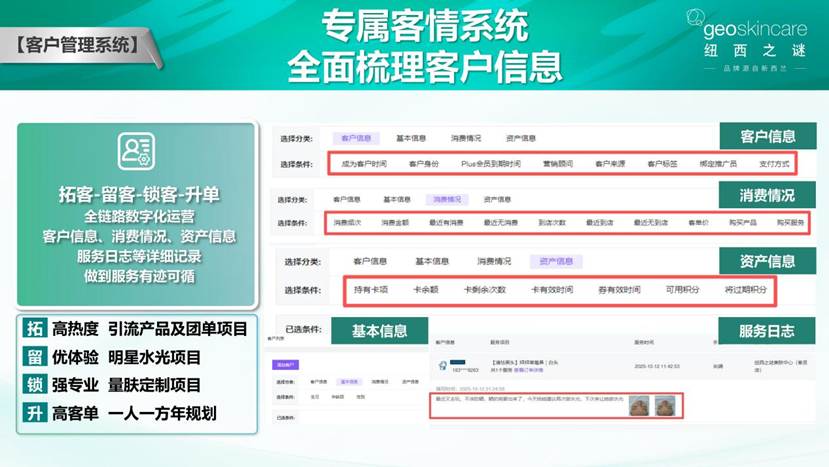Screen dimensions: 829x467
Task: Choose the 可用积分 condition
Action: tap(682, 290)
